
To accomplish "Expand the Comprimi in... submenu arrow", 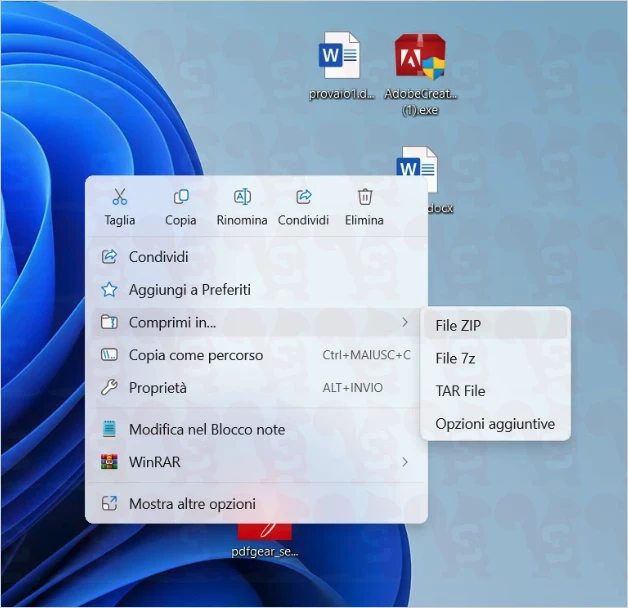I will point(405,323).
